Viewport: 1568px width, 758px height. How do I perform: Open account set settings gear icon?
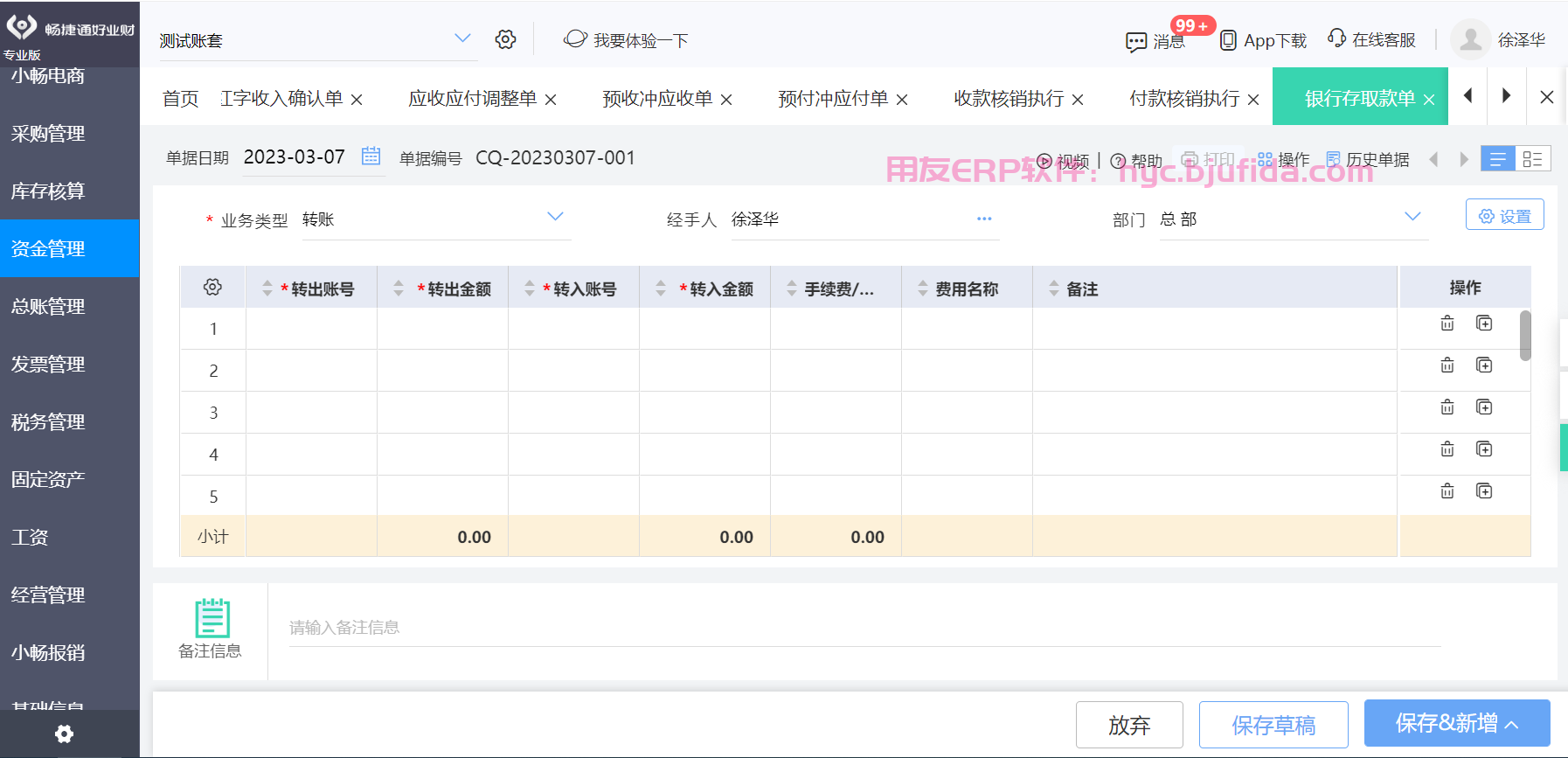click(x=505, y=39)
